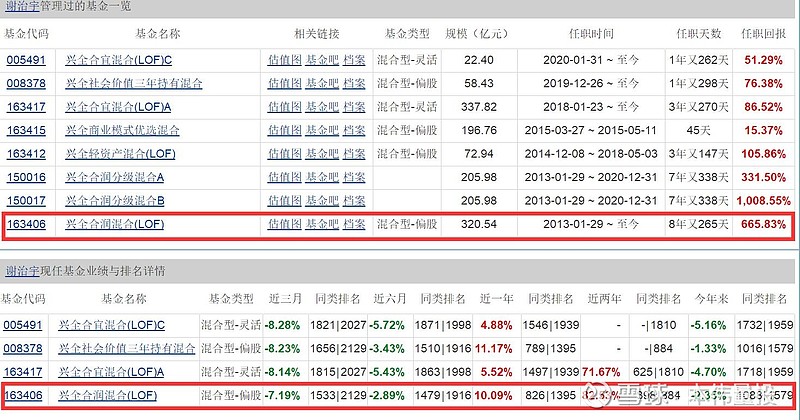
Task: Open 估值图 link for fund 163415
Action: pyautogui.click(x=285, y=130)
